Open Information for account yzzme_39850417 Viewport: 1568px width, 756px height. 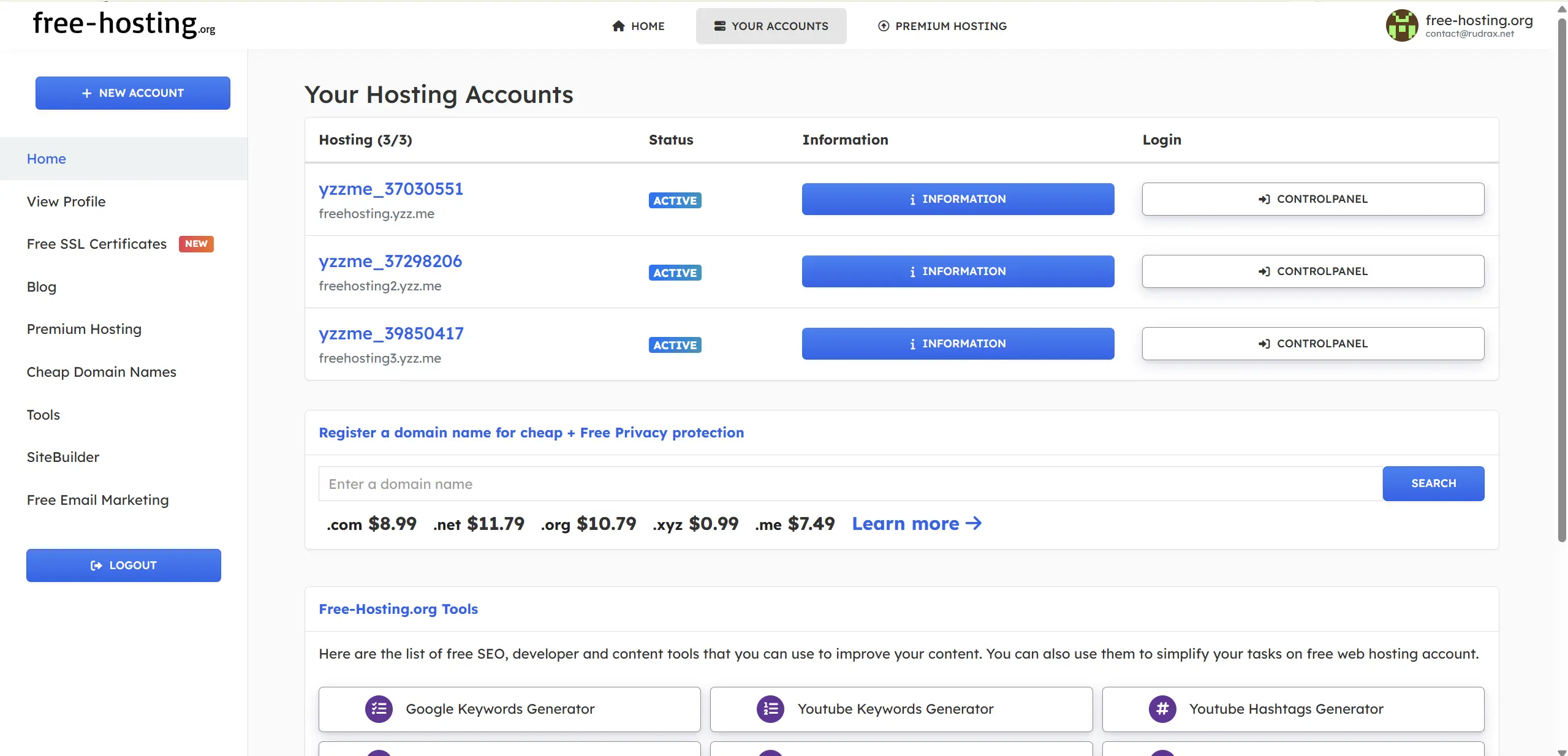[957, 343]
